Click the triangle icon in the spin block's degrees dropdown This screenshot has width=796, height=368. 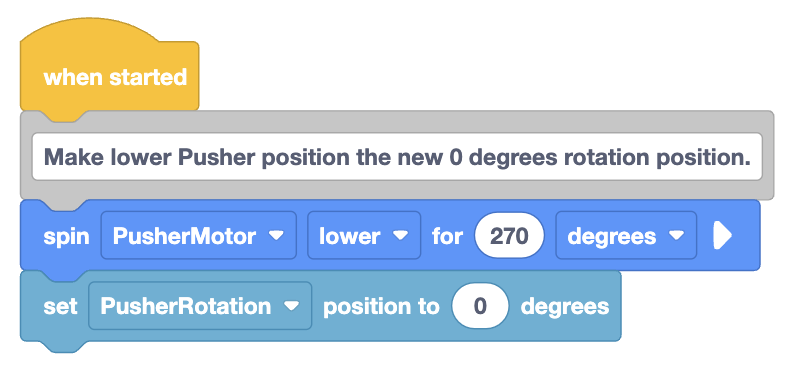pyautogui.click(x=677, y=236)
